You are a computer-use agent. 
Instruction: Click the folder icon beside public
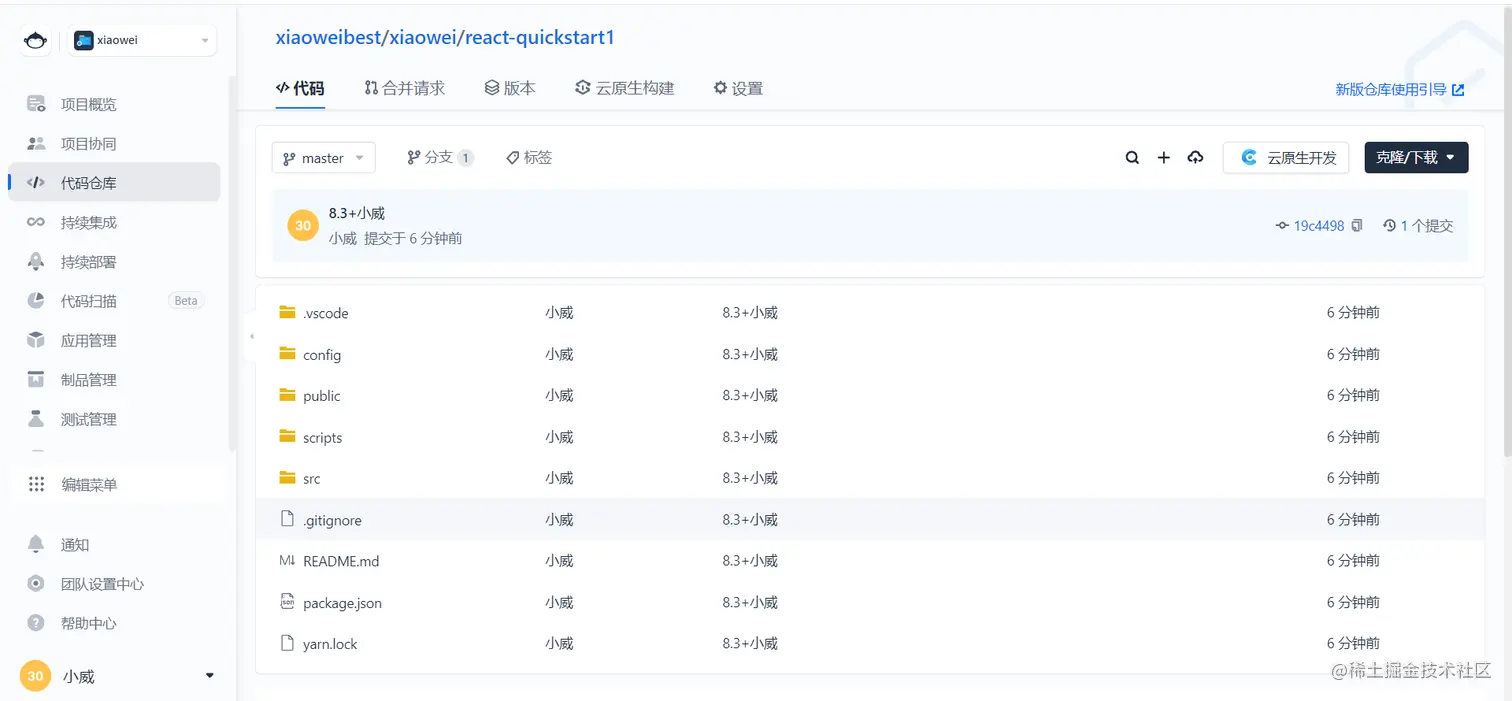[287, 395]
